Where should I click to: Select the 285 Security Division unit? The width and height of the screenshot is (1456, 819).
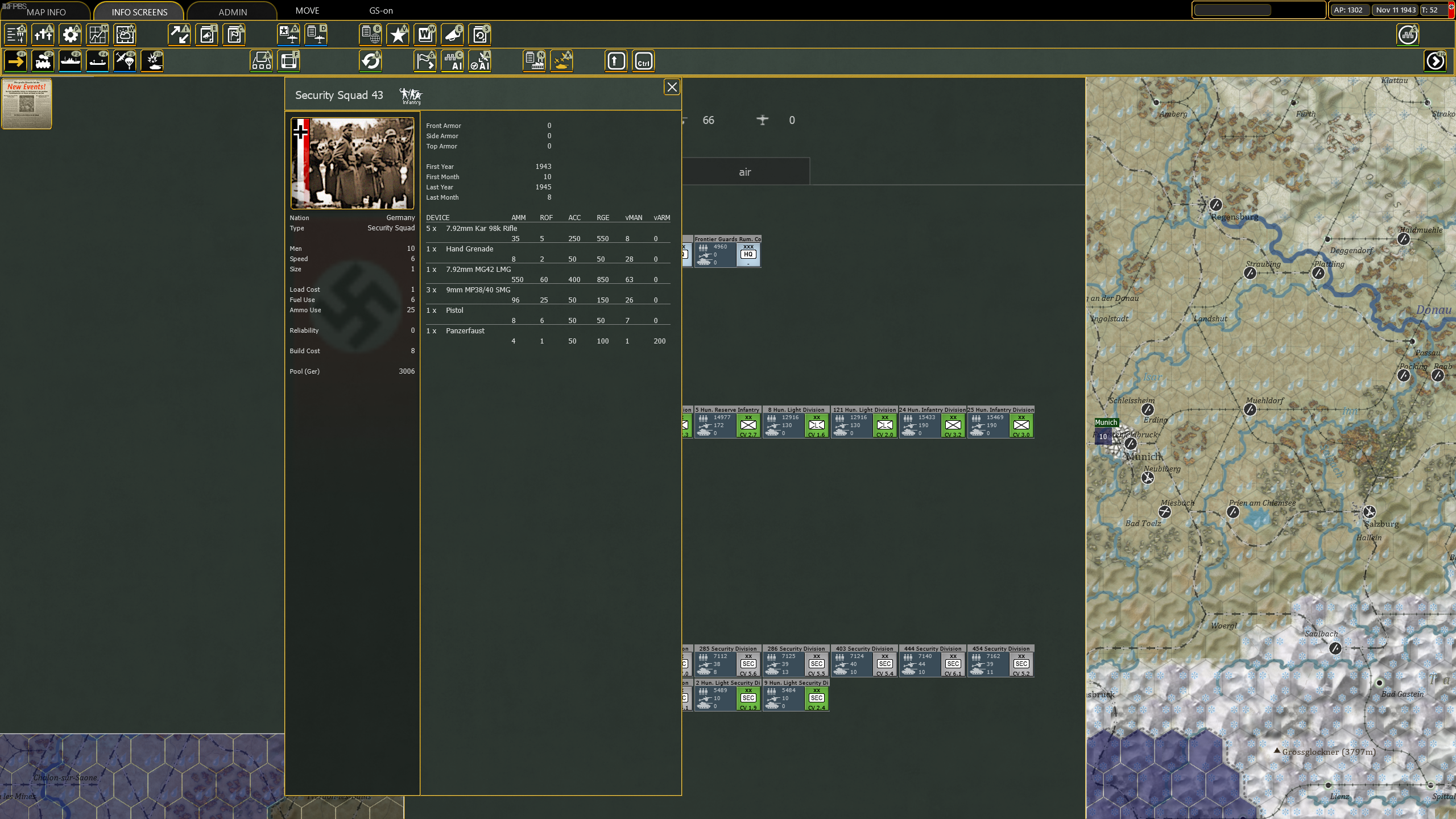coord(727,661)
